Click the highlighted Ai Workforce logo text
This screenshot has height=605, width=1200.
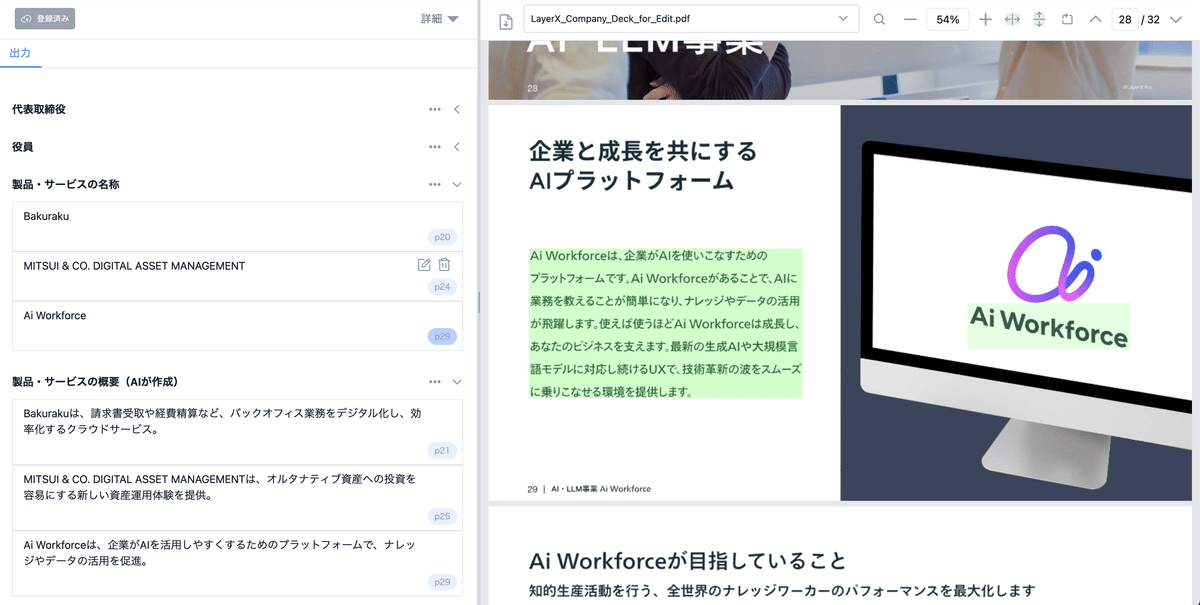coord(1048,326)
